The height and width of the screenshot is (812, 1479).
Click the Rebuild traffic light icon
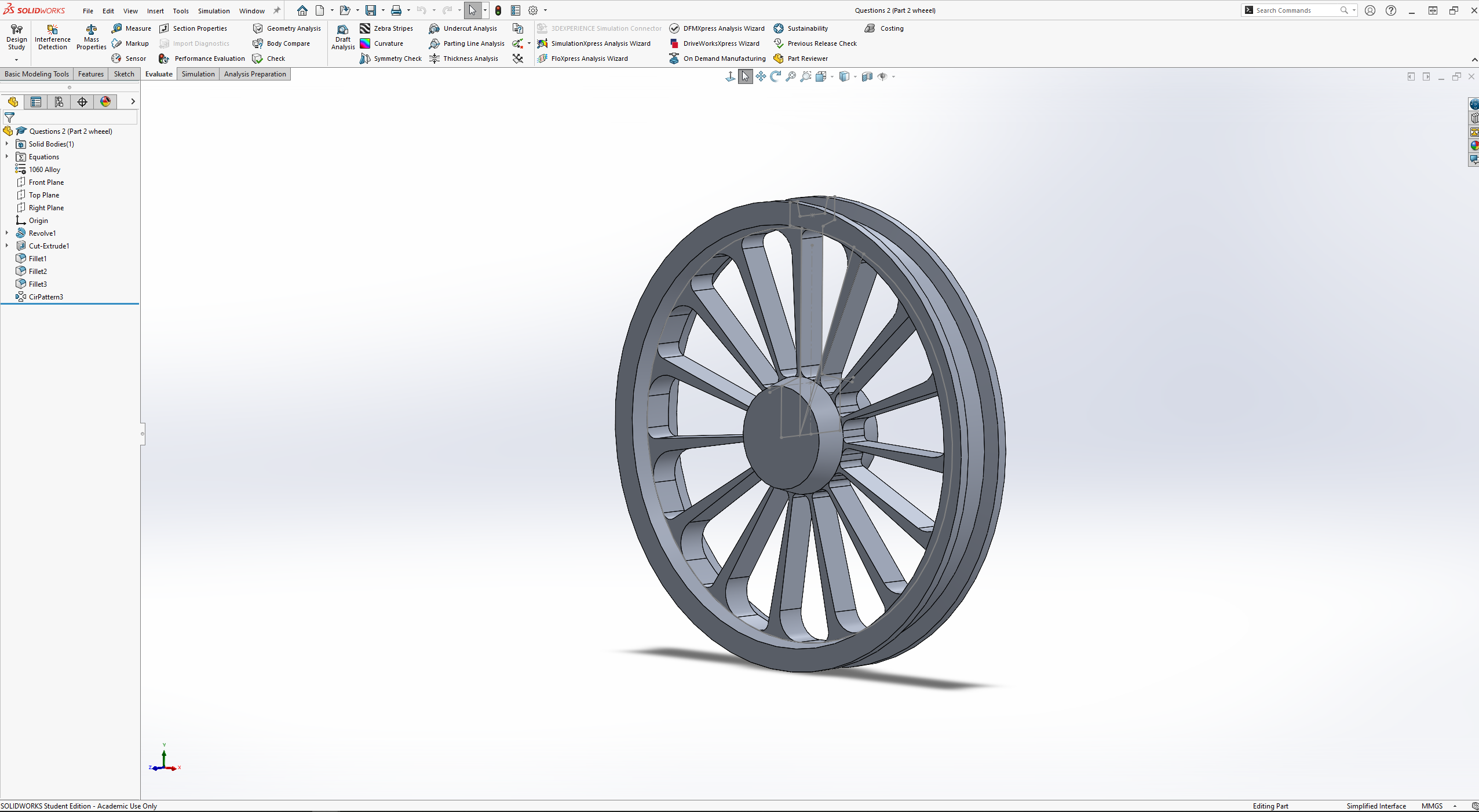coord(498,10)
